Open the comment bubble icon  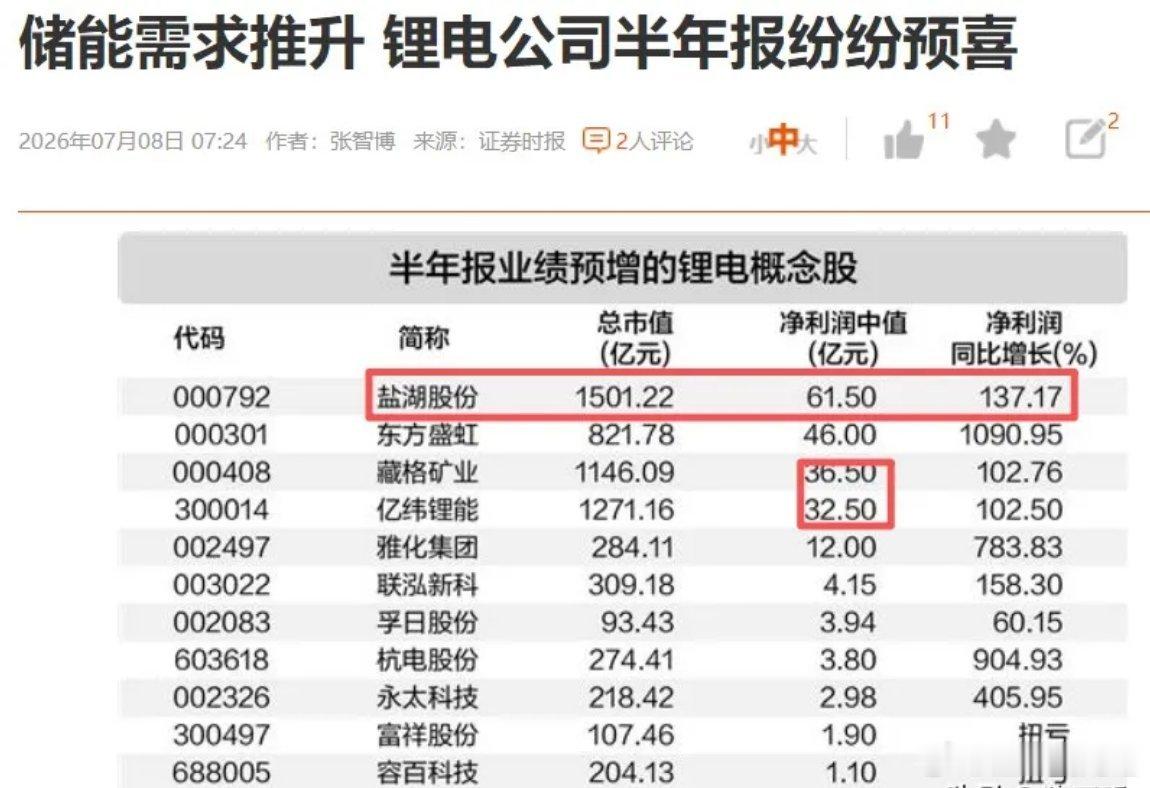pos(596,140)
